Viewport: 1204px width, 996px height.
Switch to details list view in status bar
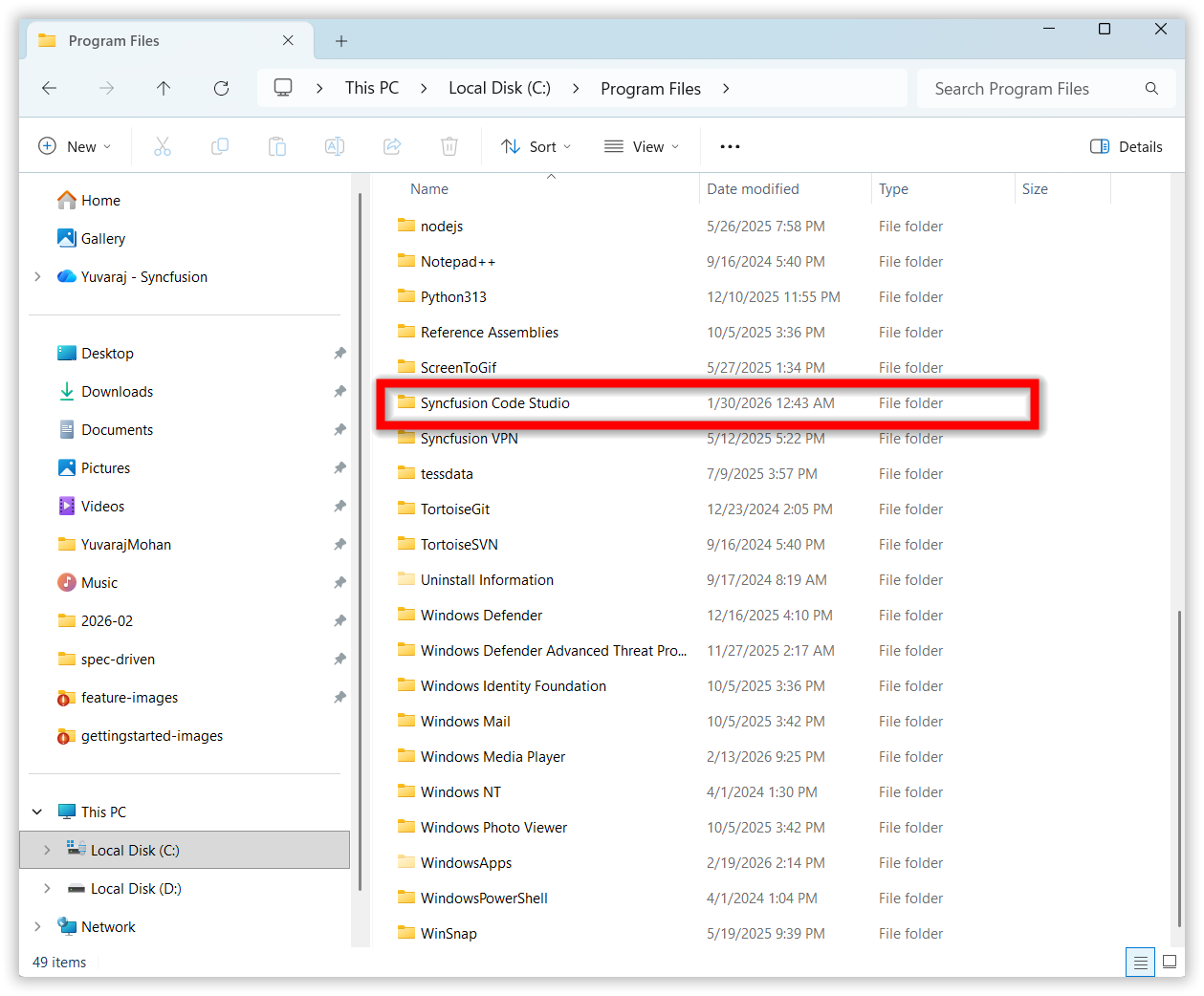(1140, 963)
